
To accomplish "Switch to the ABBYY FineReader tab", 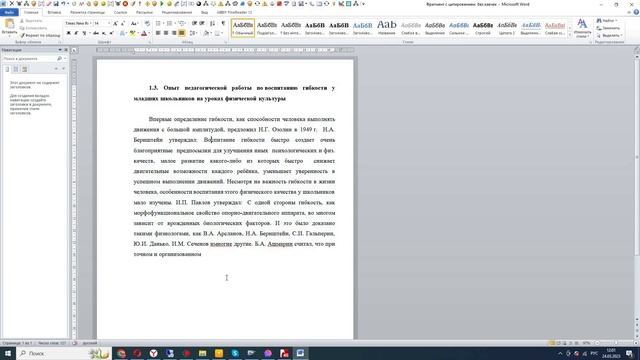I will pyautogui.click(x=234, y=13).
